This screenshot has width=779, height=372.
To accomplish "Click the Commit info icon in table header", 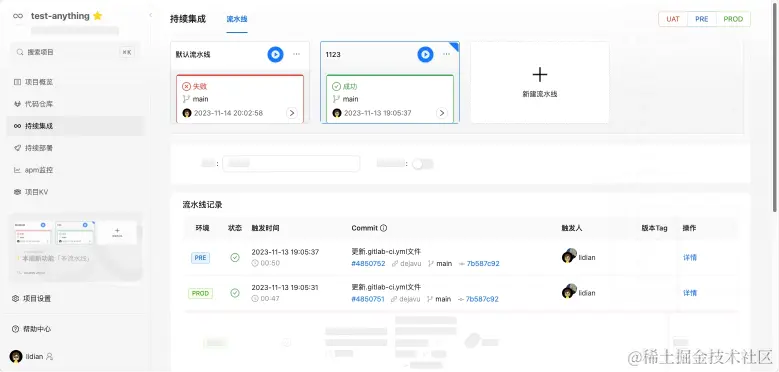I will pyautogui.click(x=383, y=228).
